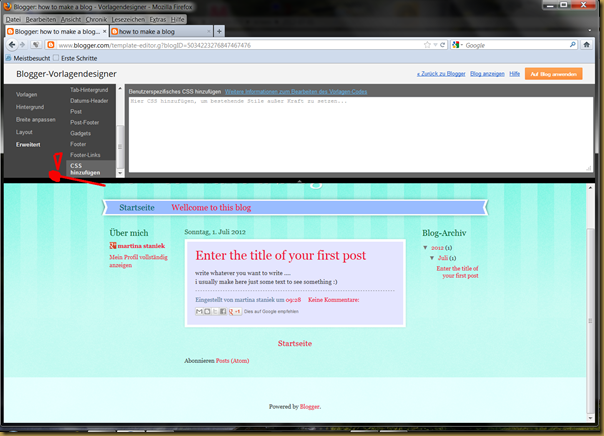The height and width of the screenshot is (436, 604).
Task: Open the Extras menu
Action: click(x=158, y=19)
